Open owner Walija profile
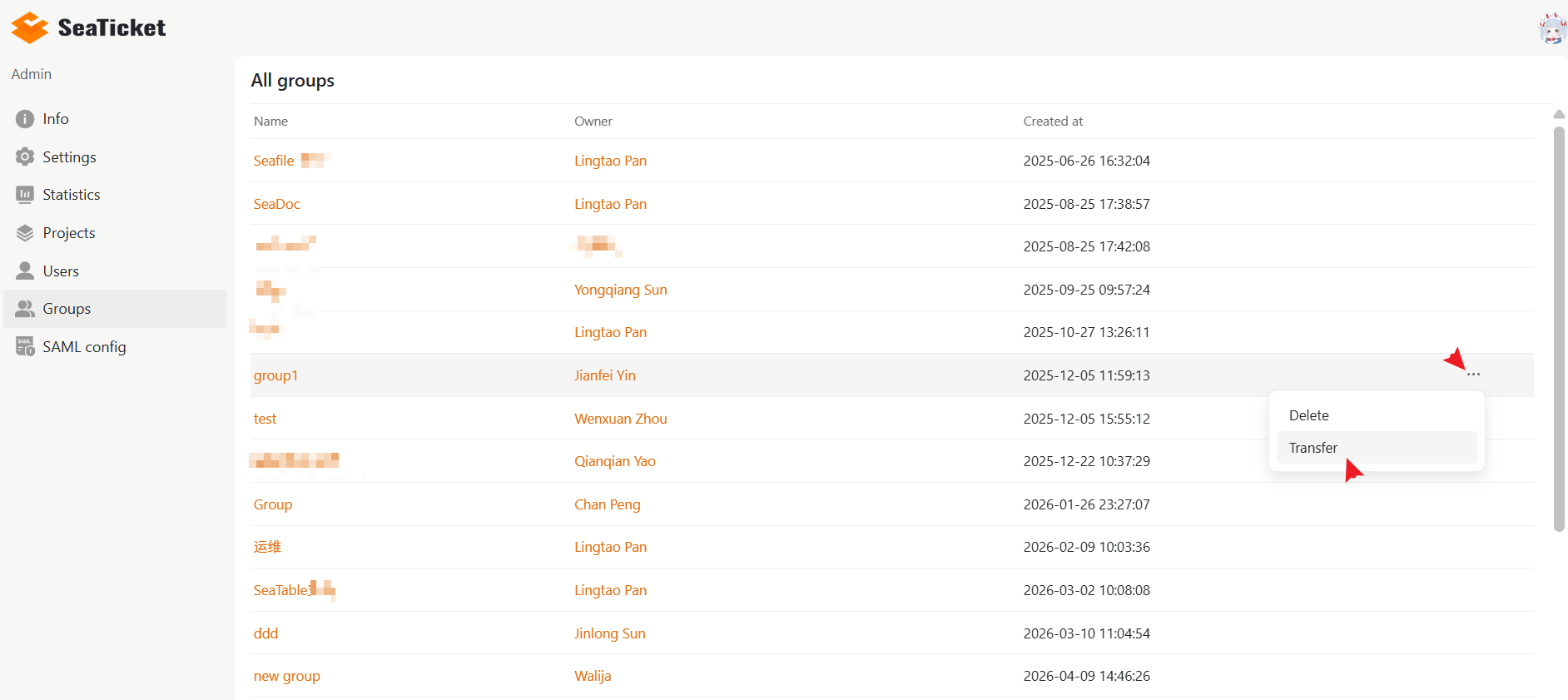The width and height of the screenshot is (1568, 700). point(593,676)
